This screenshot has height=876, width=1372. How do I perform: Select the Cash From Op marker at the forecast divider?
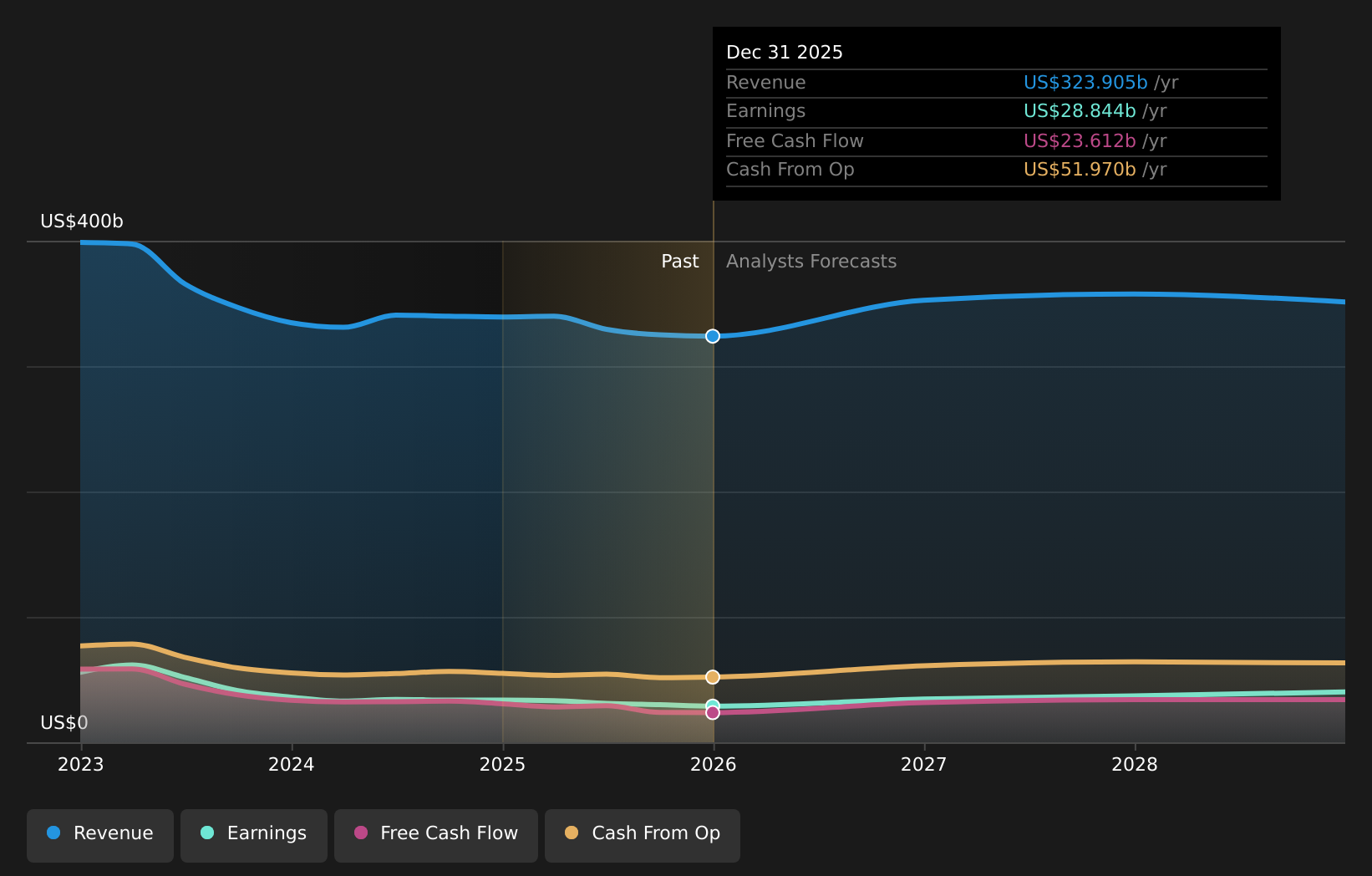pos(712,677)
